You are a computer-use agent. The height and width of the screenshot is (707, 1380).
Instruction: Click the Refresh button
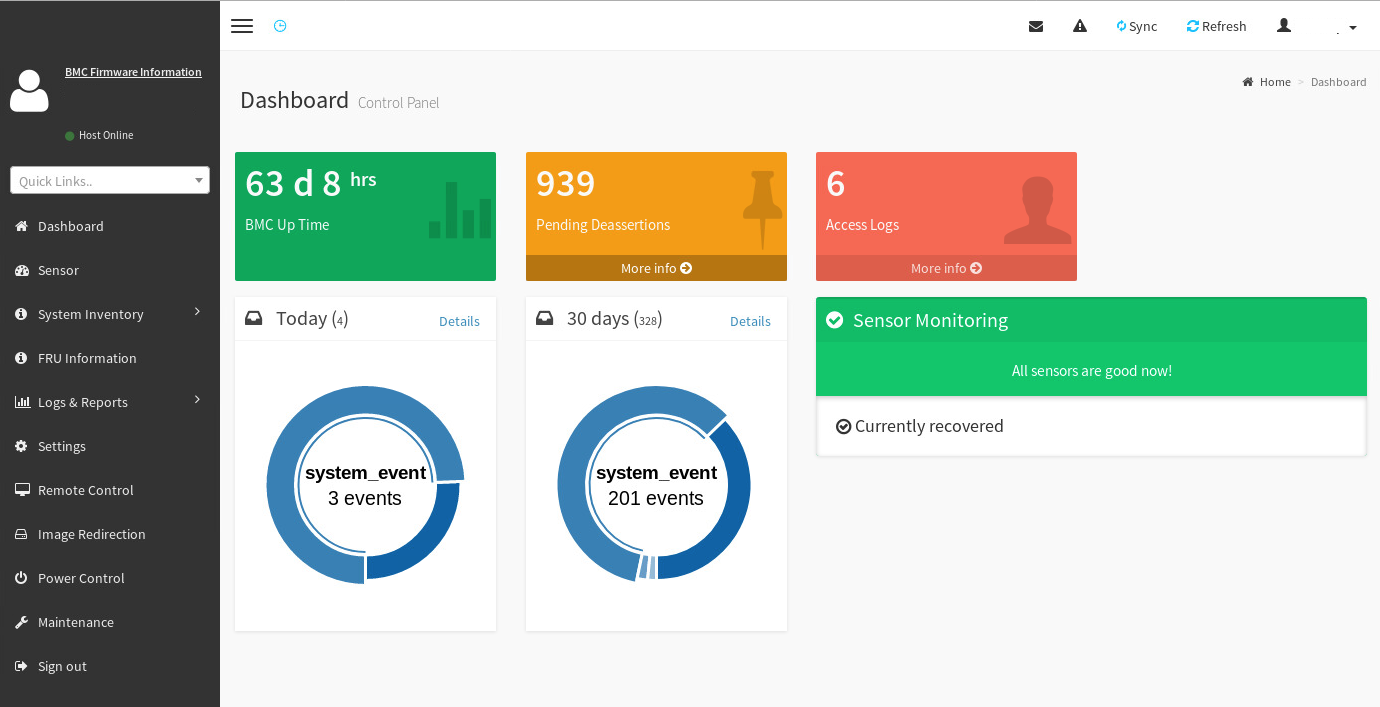tap(1216, 26)
